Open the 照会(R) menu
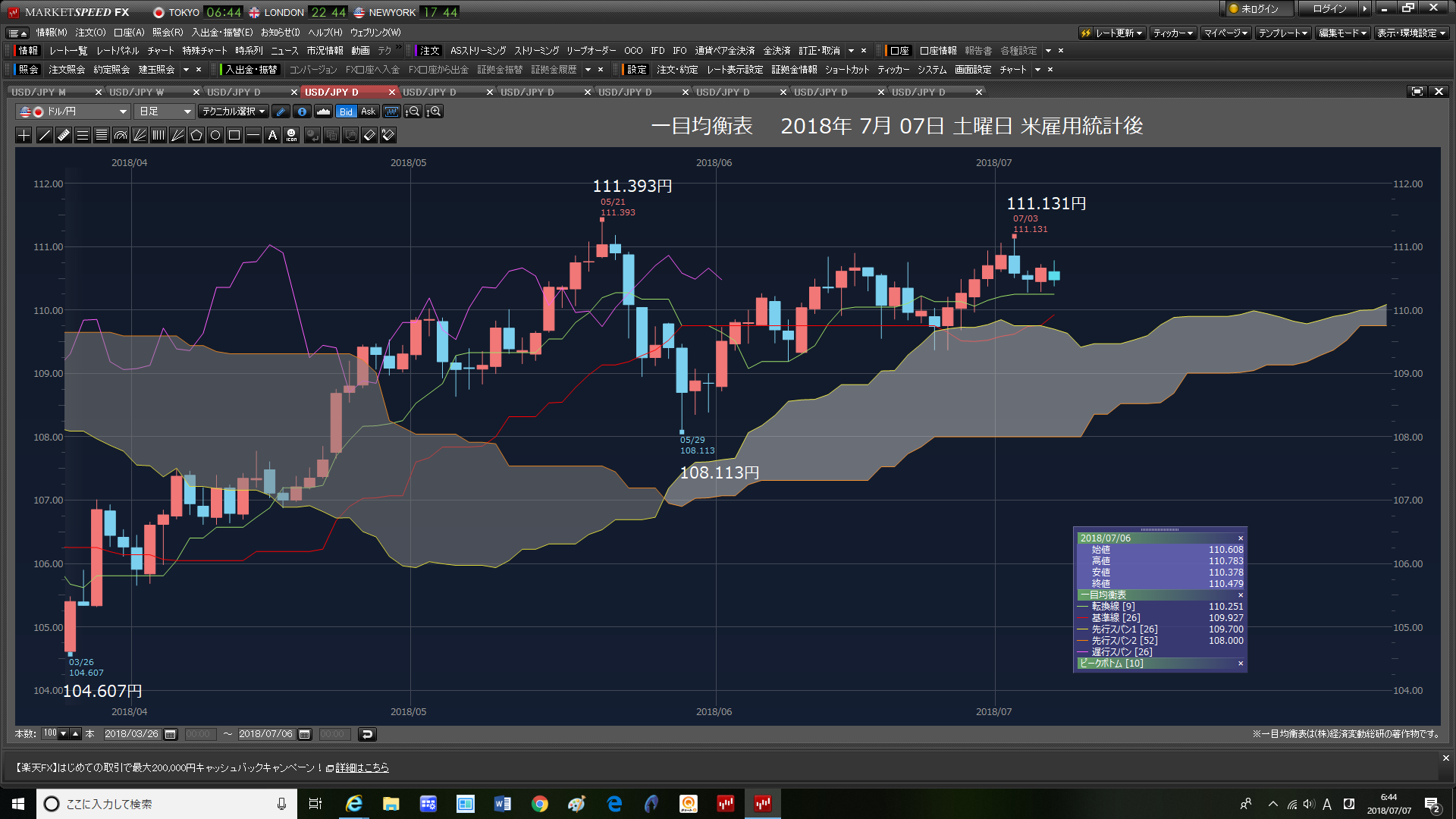 pyautogui.click(x=168, y=33)
